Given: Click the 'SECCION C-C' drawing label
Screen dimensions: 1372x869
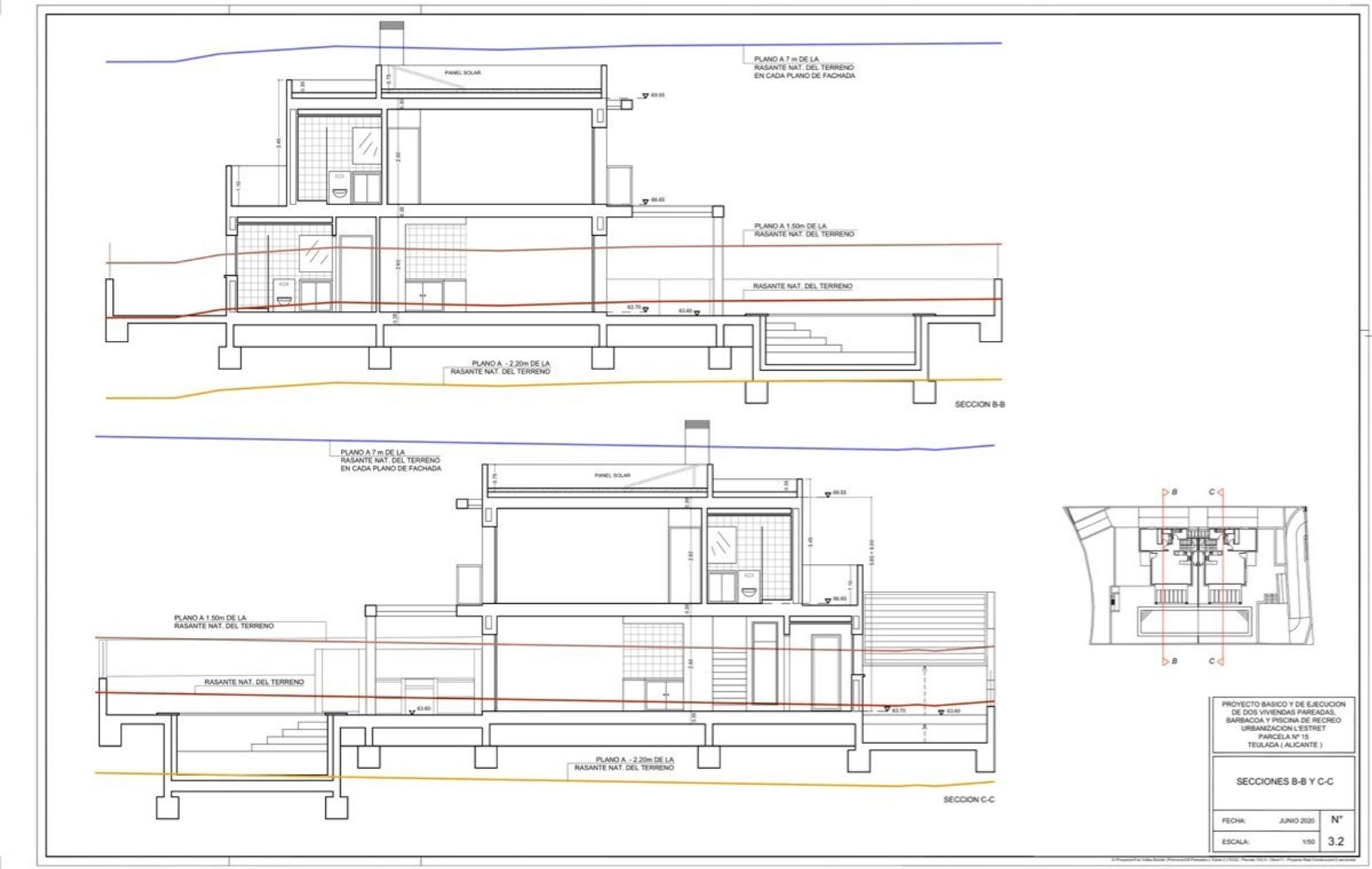Looking at the screenshot, I should (x=969, y=799).
